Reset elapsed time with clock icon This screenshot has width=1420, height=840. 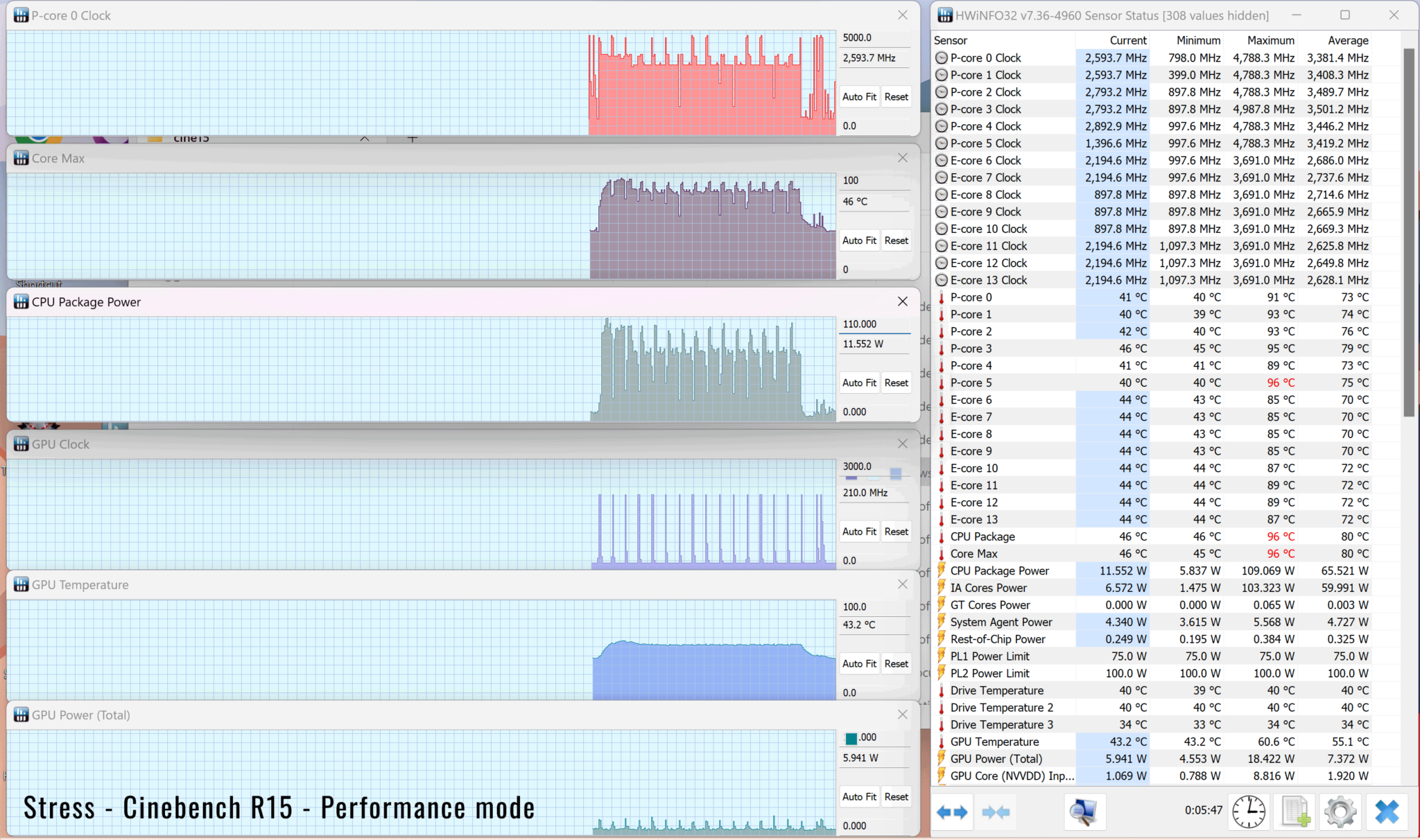click(x=1248, y=812)
